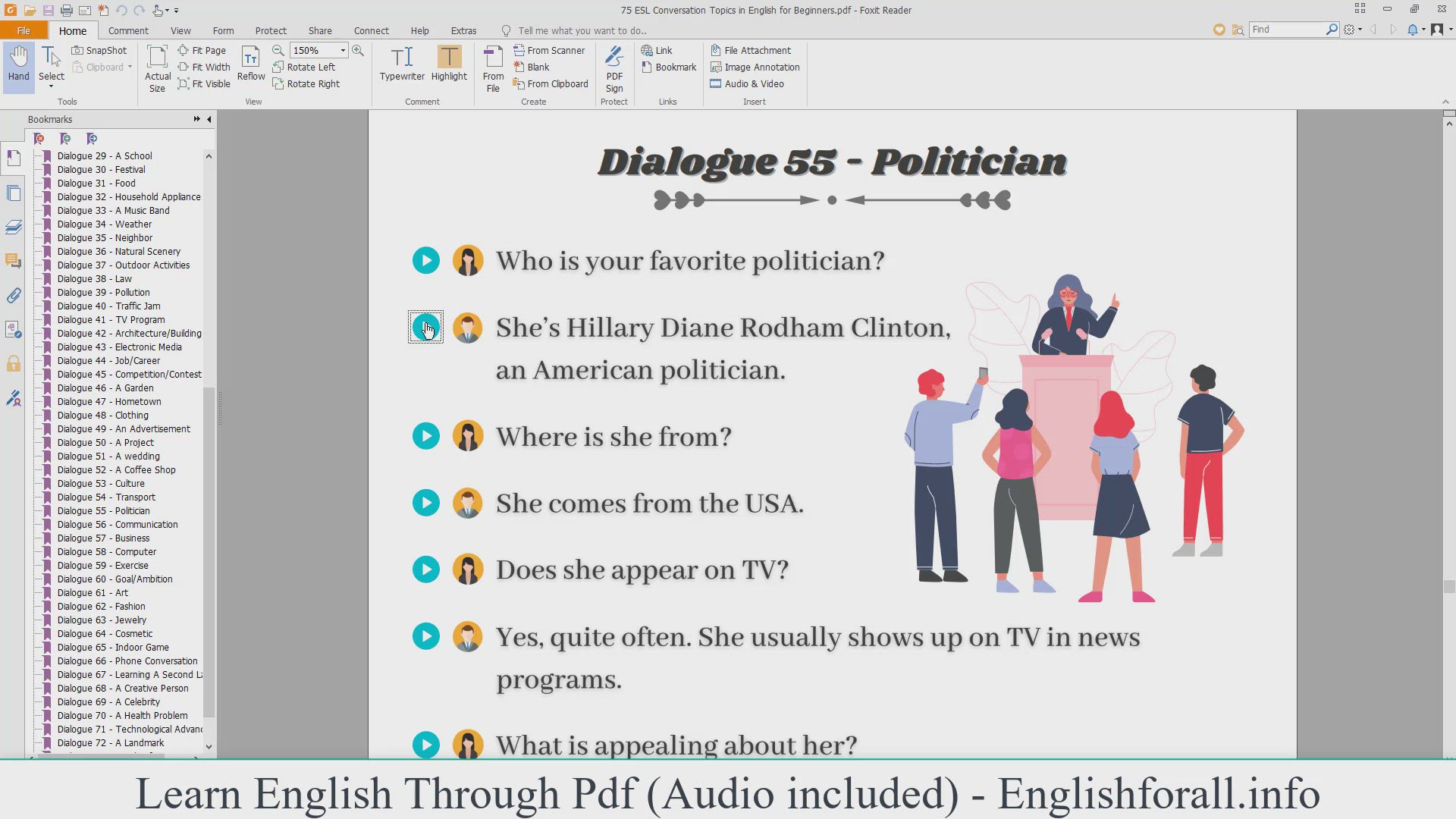
Task: Expand the Select tool dropdown arrow
Action: 52,87
